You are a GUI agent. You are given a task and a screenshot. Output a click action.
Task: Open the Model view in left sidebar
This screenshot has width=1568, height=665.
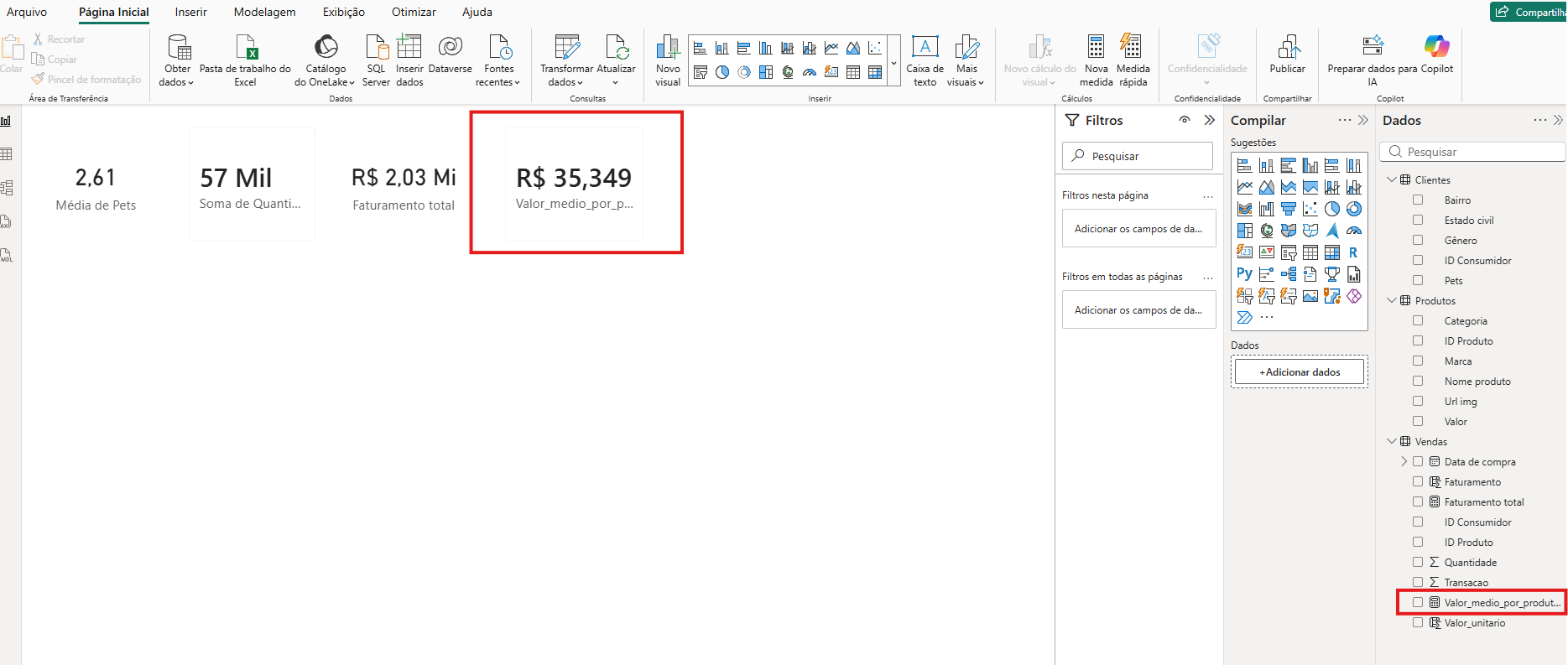6,188
